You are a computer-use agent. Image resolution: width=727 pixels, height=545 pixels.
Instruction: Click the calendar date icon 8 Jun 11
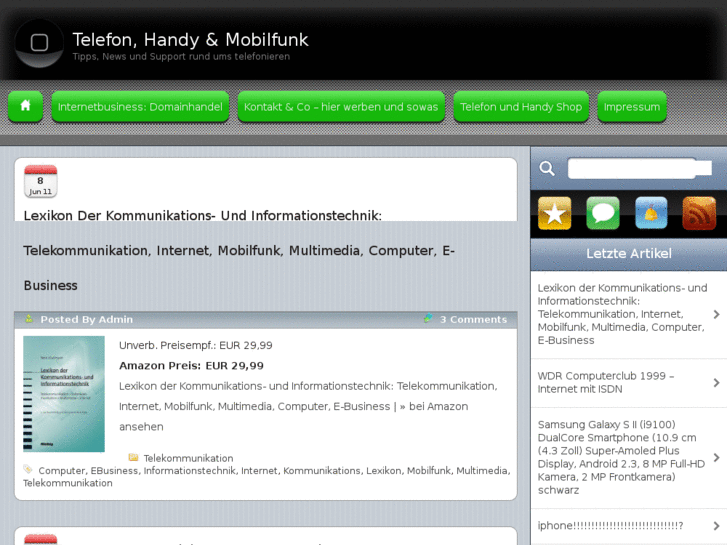(40, 181)
